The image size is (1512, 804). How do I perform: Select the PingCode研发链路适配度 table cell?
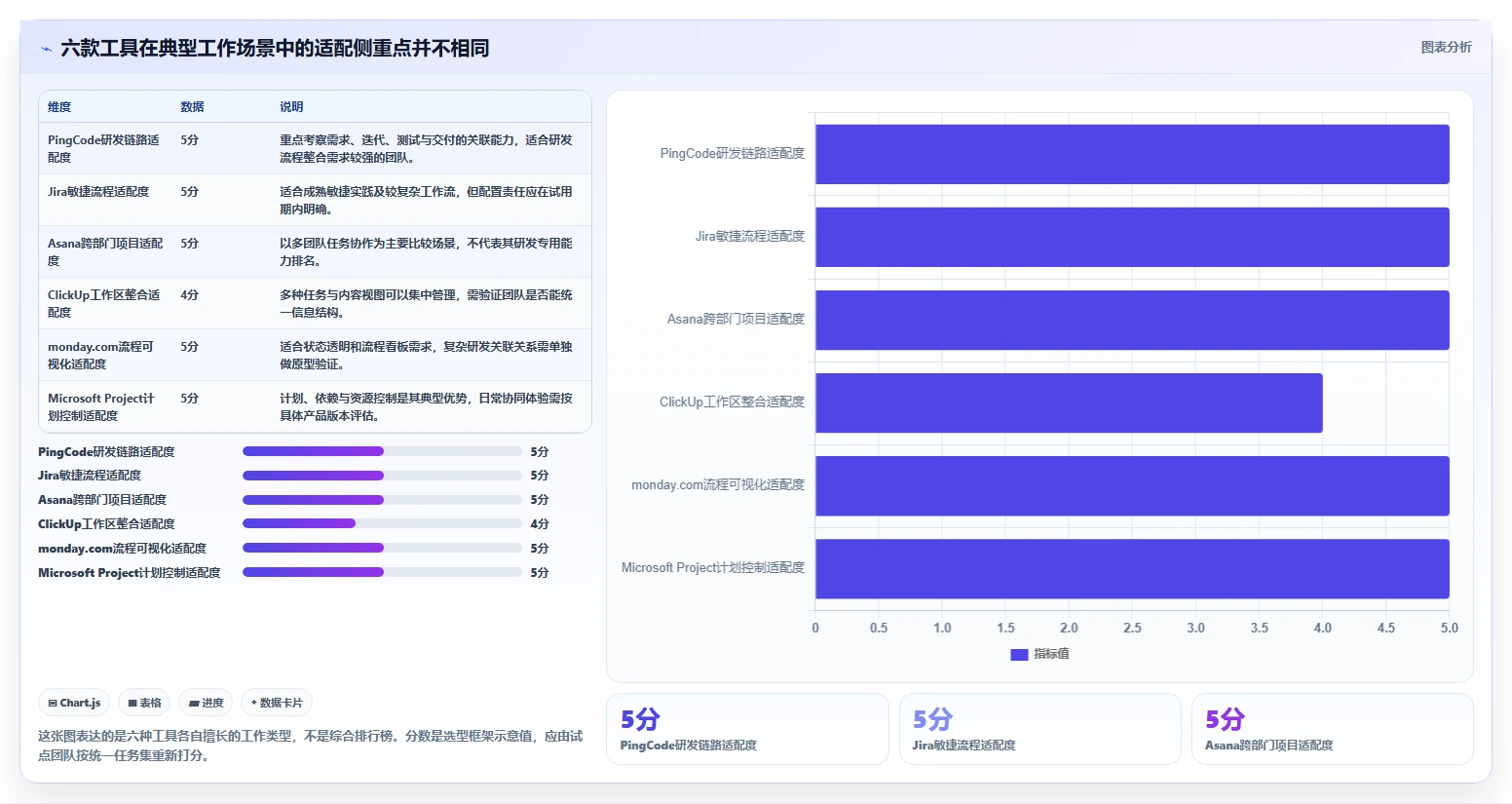click(105, 148)
